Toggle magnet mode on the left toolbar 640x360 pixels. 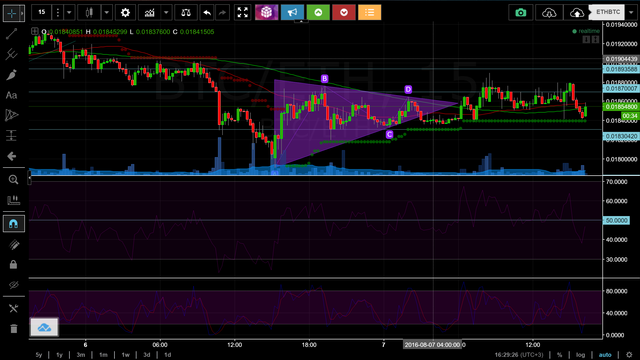13,224
